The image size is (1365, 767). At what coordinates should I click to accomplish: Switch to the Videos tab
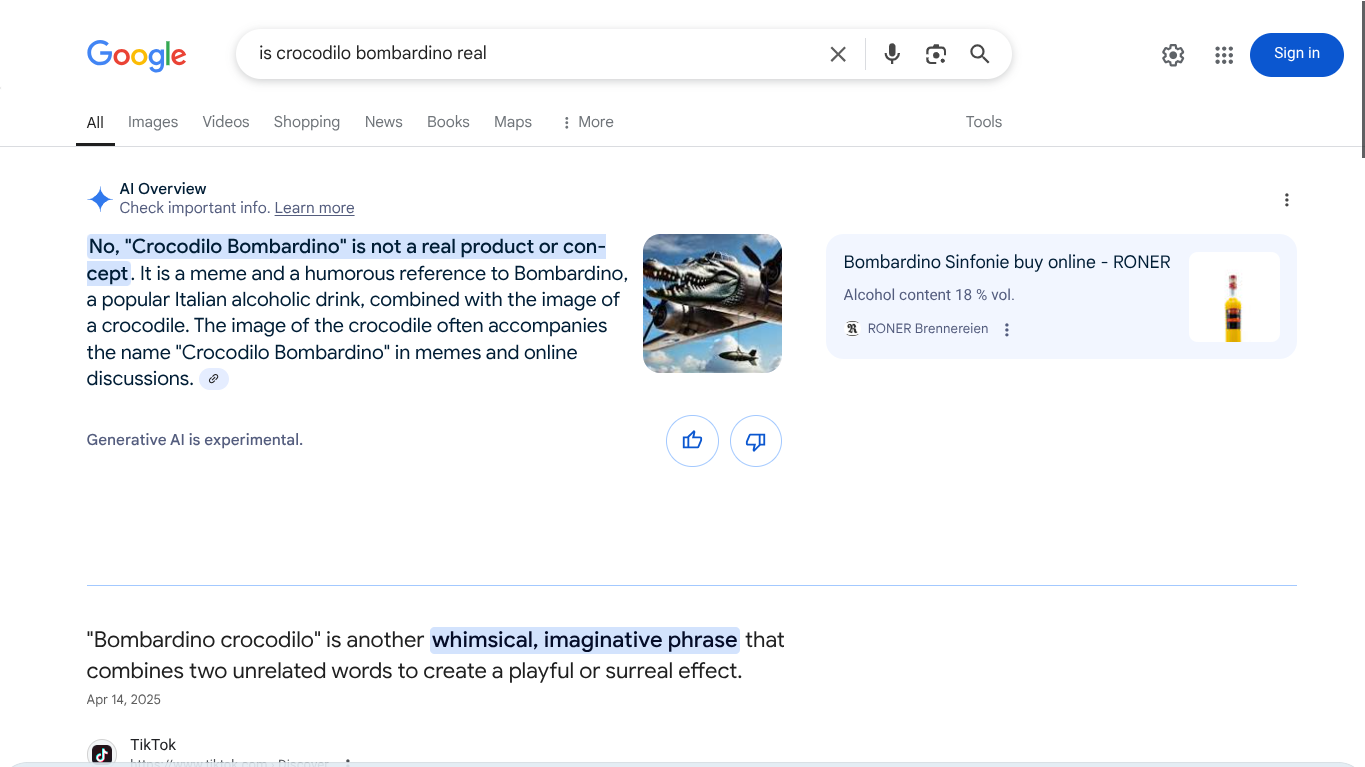tap(226, 122)
